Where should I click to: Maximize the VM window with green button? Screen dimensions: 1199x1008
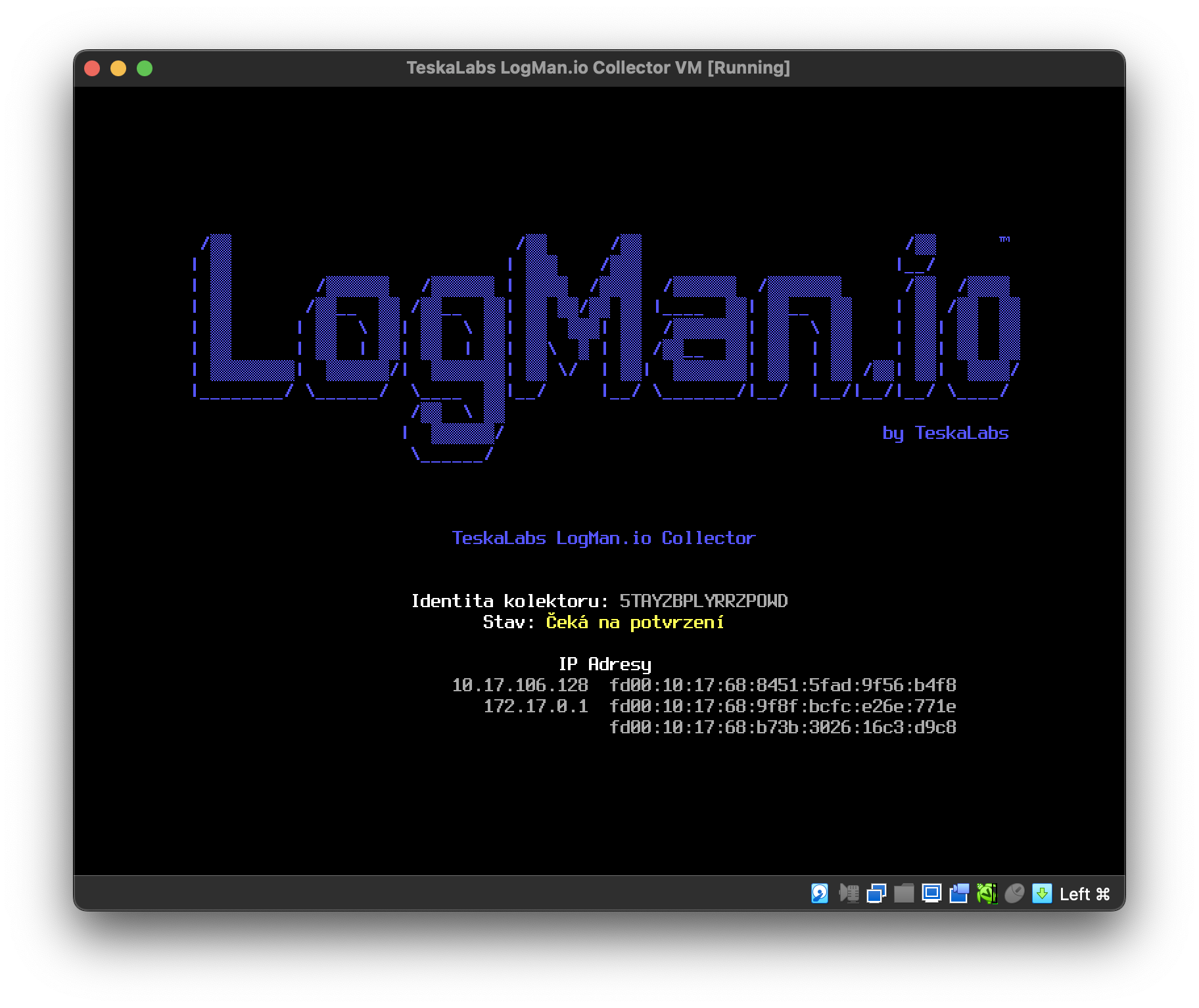[145, 68]
